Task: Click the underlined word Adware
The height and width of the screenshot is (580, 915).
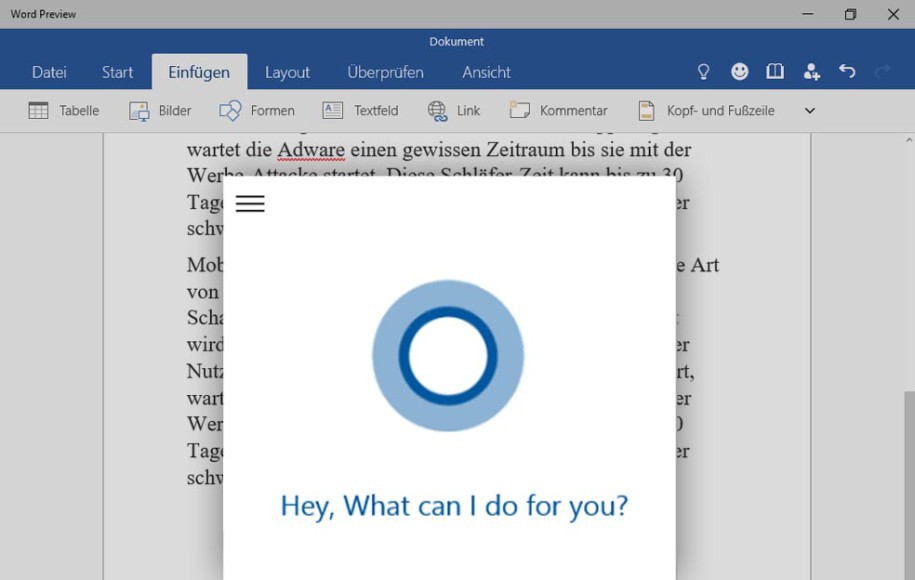Action: click(x=311, y=150)
